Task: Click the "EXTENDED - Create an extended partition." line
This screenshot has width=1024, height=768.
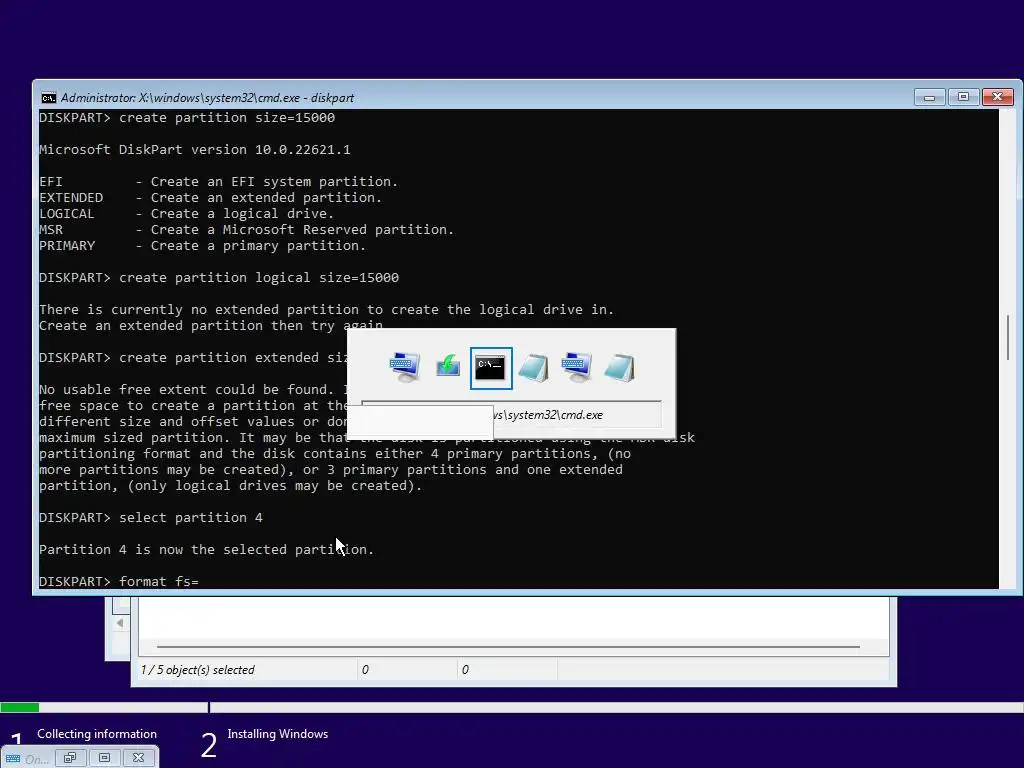Action: [210, 198]
